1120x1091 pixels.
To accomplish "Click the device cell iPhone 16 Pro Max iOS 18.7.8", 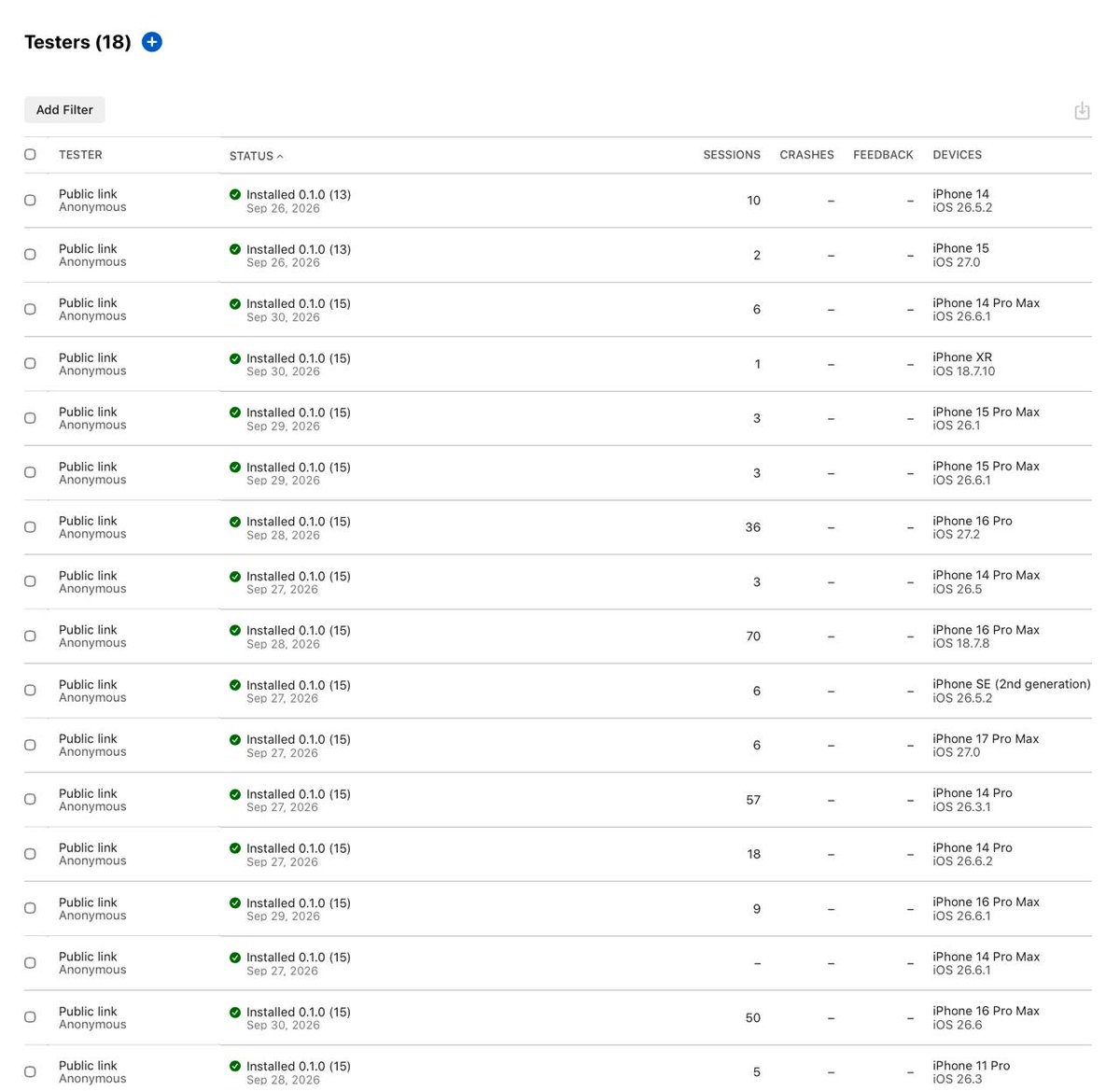I will [986, 636].
